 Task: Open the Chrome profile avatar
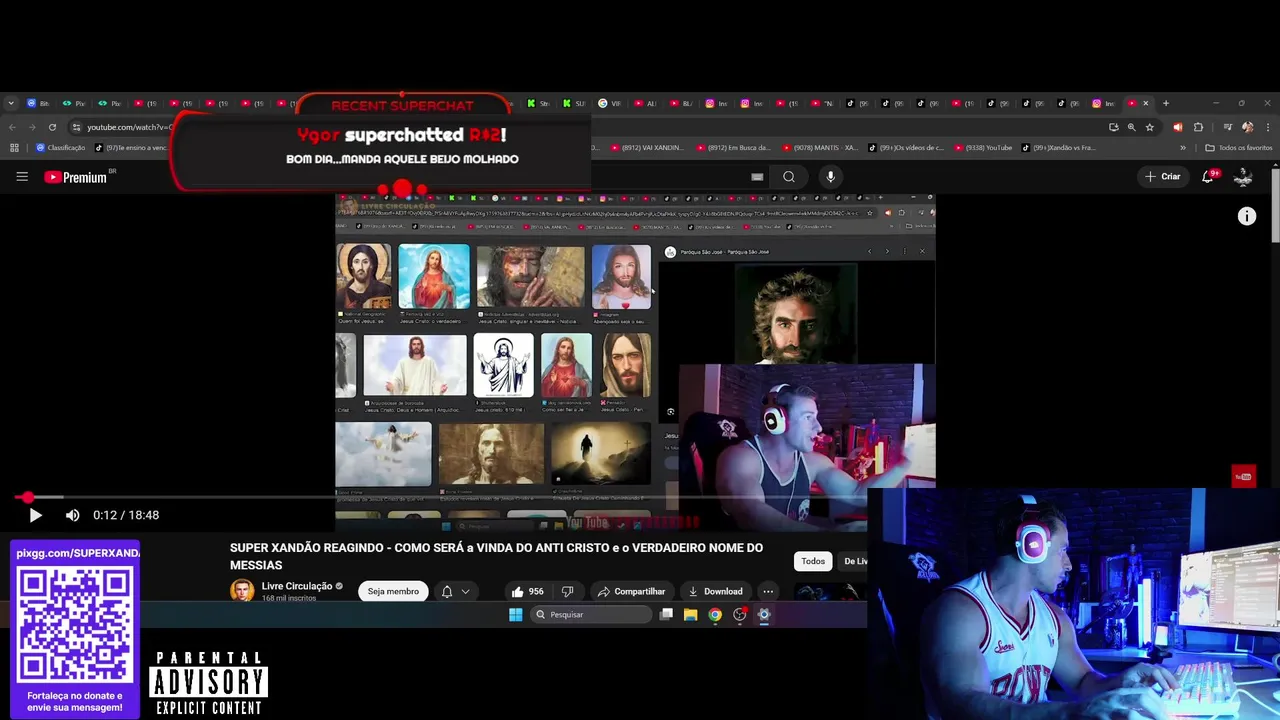pyautogui.click(x=1247, y=127)
